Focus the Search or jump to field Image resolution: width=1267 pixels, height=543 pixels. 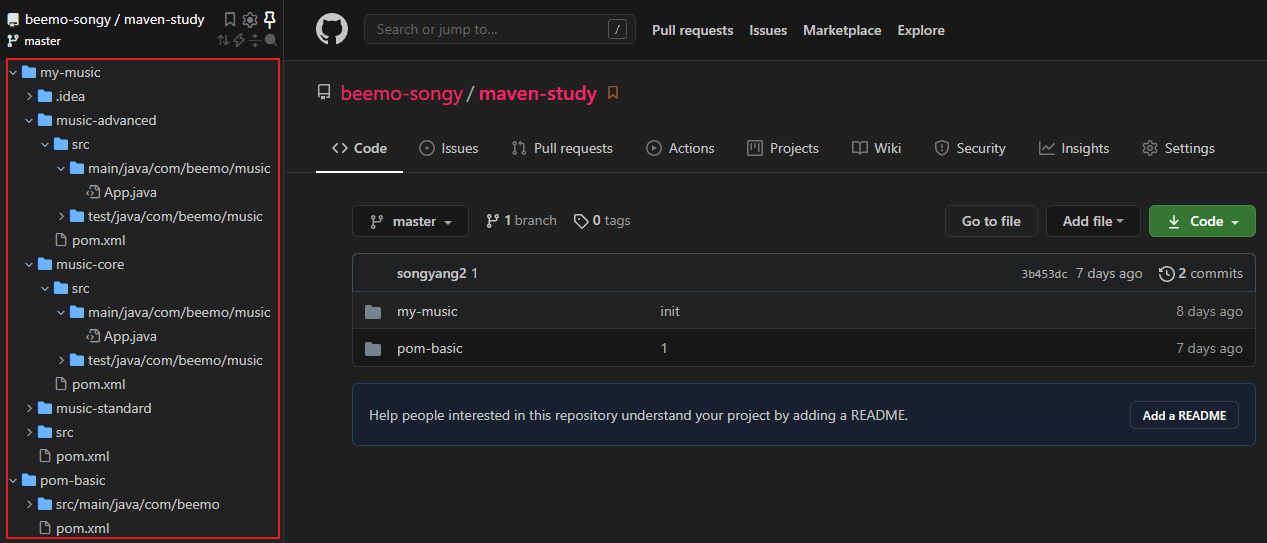point(500,29)
